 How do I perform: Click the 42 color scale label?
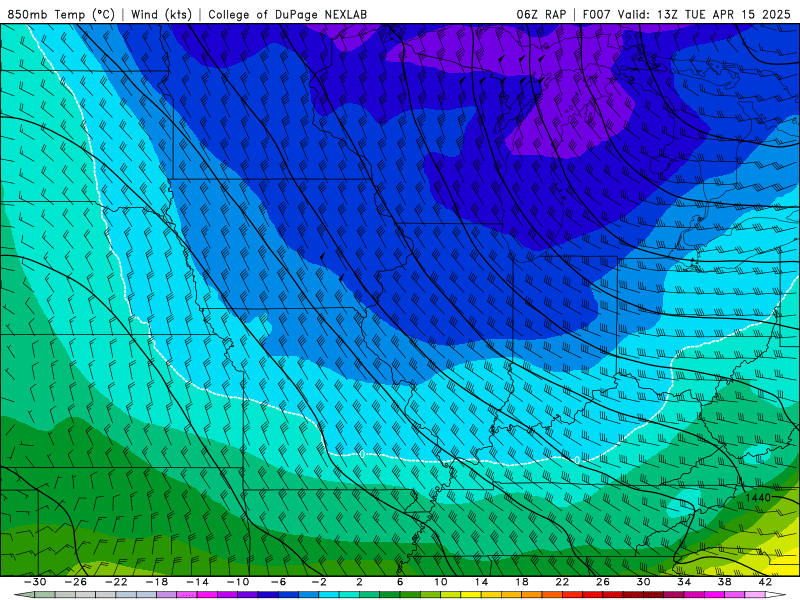[x=765, y=582]
